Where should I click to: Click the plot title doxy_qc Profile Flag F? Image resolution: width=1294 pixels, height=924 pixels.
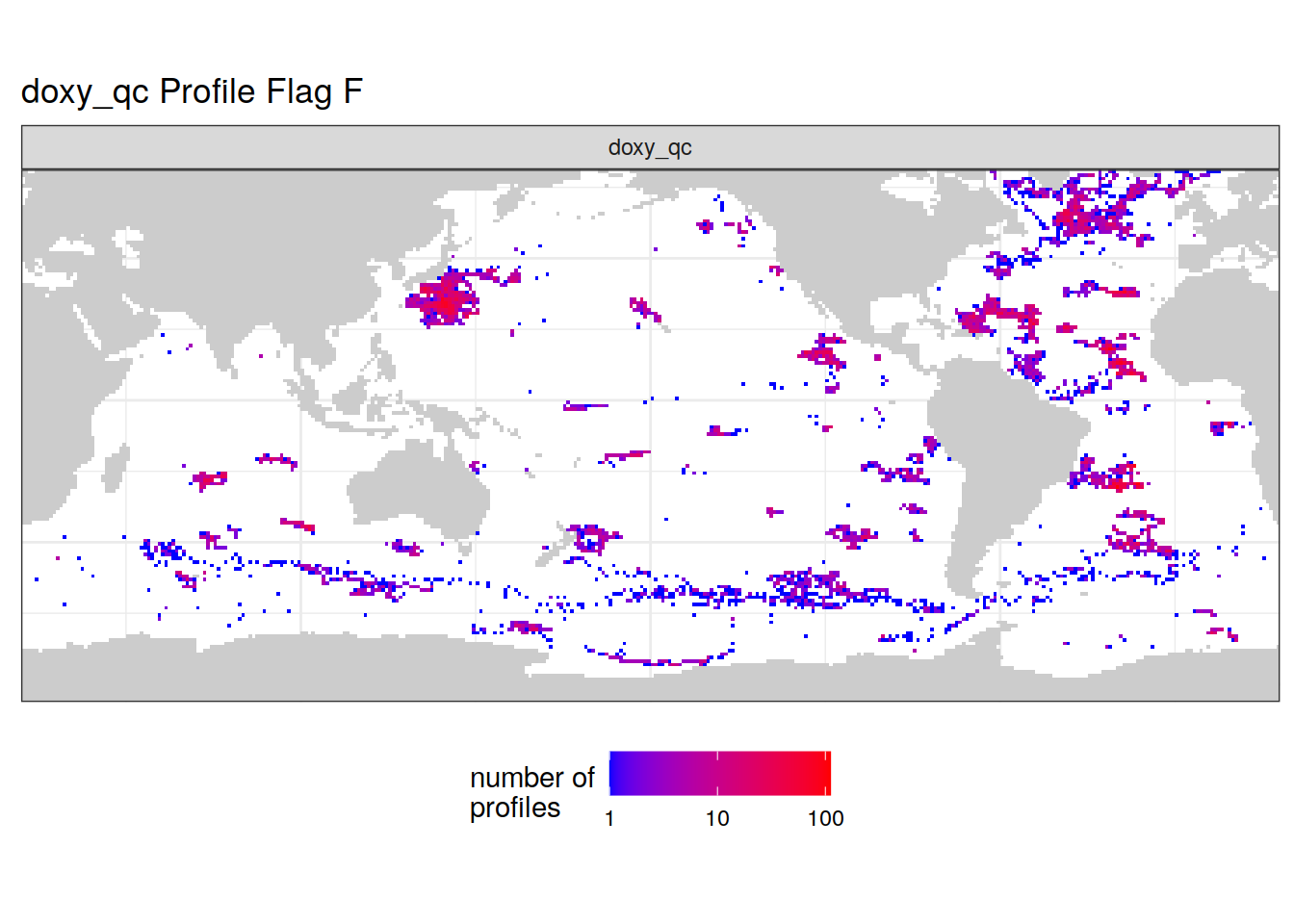pos(192,91)
